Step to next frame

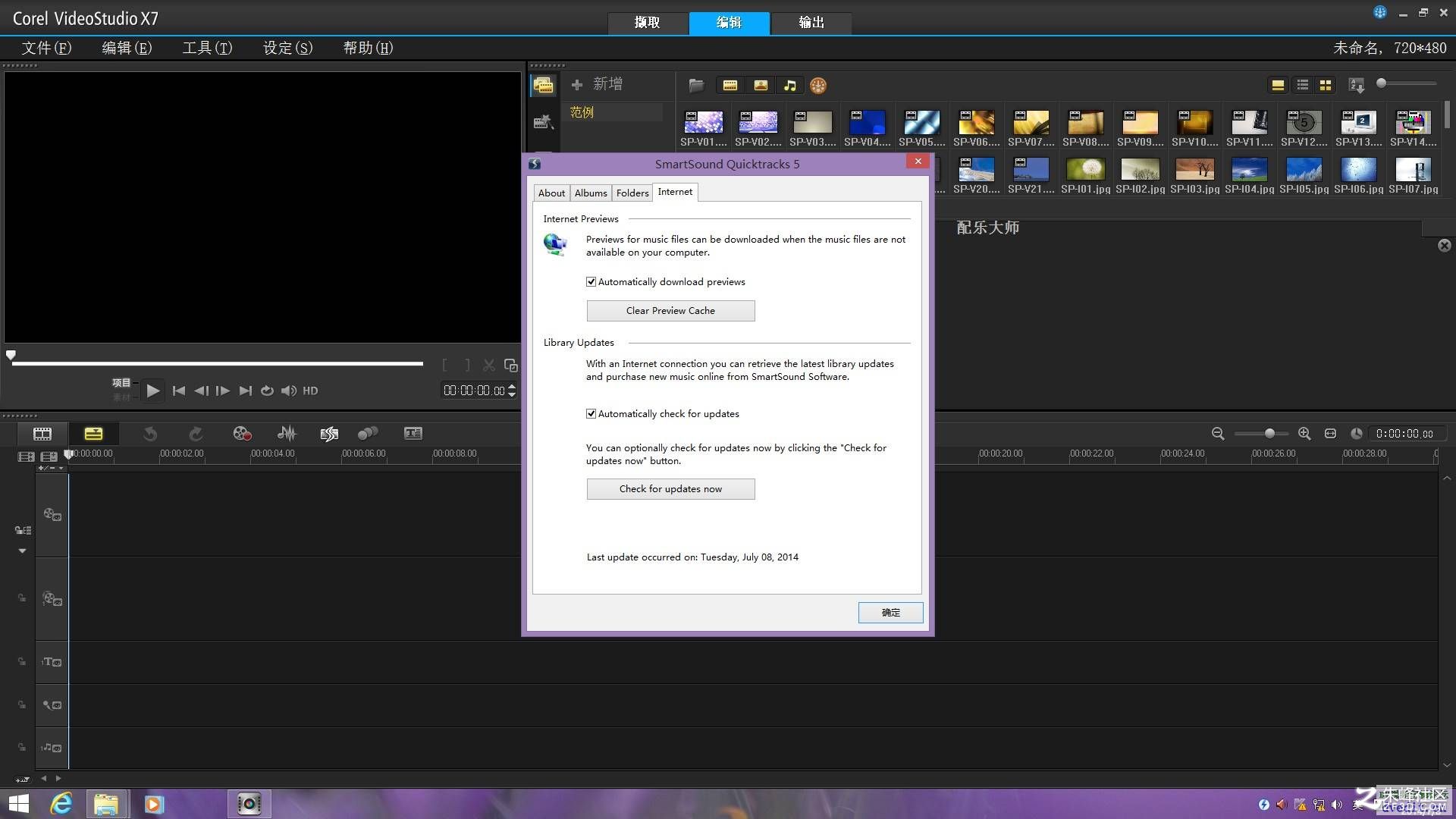(222, 391)
